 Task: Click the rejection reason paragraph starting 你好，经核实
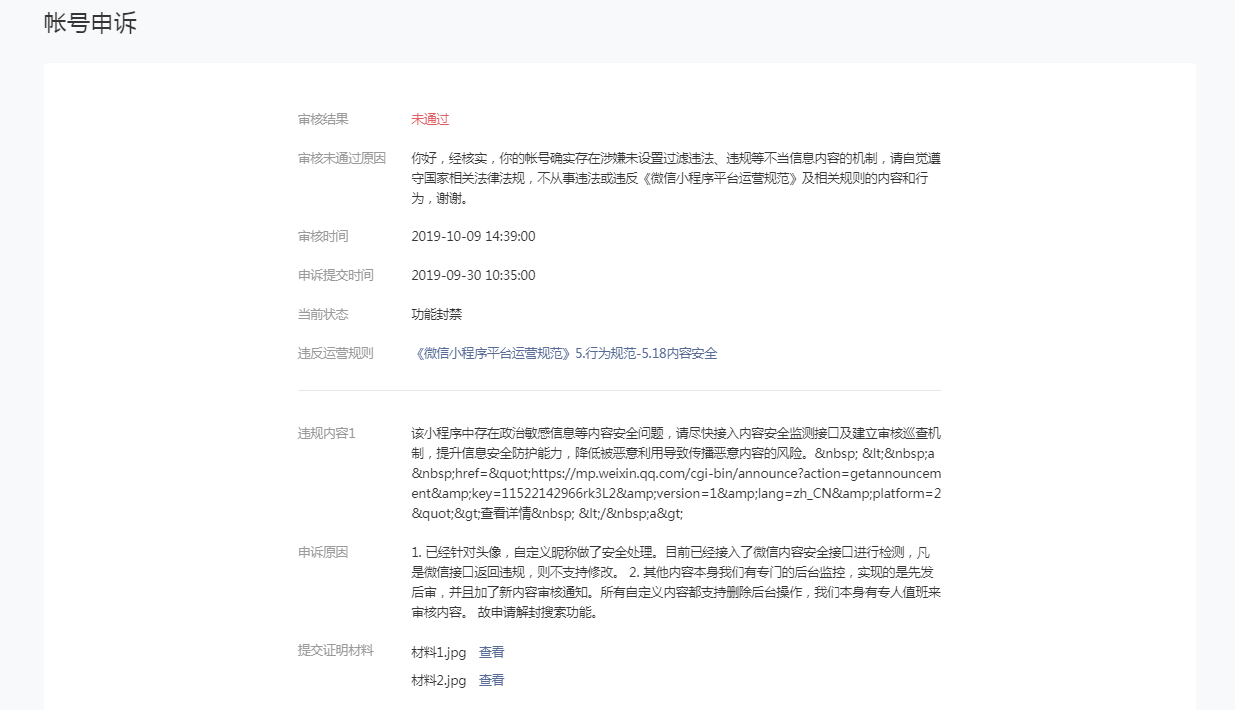pyautogui.click(x=676, y=178)
